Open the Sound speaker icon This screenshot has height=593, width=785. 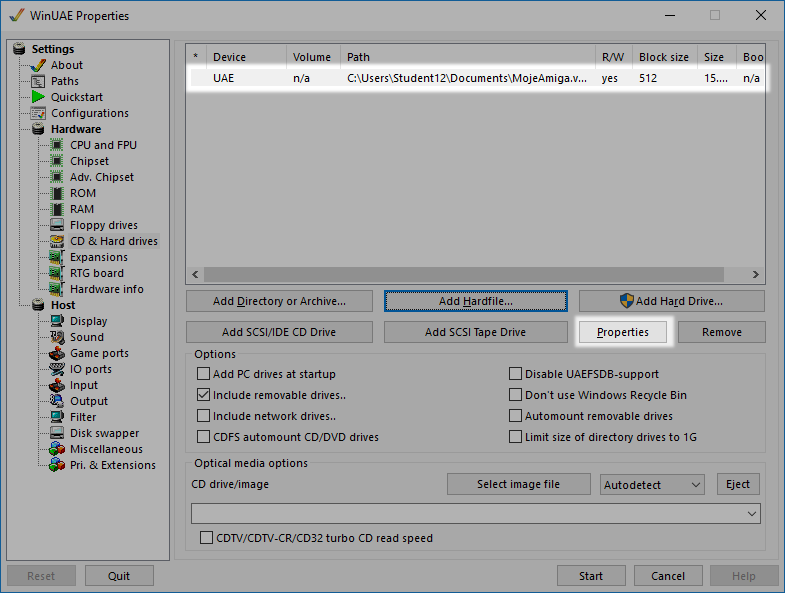(57, 337)
